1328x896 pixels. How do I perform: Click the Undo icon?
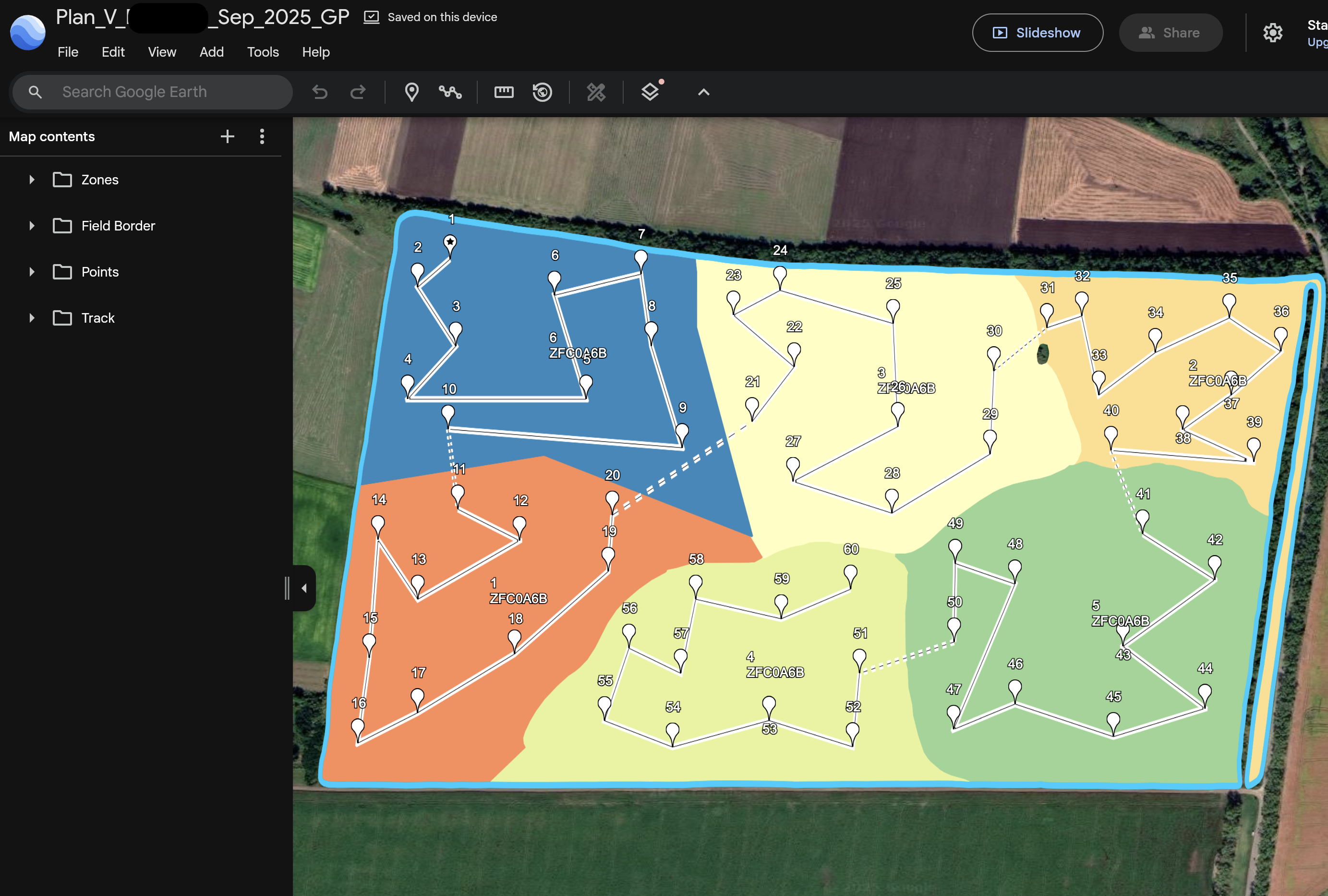click(320, 91)
